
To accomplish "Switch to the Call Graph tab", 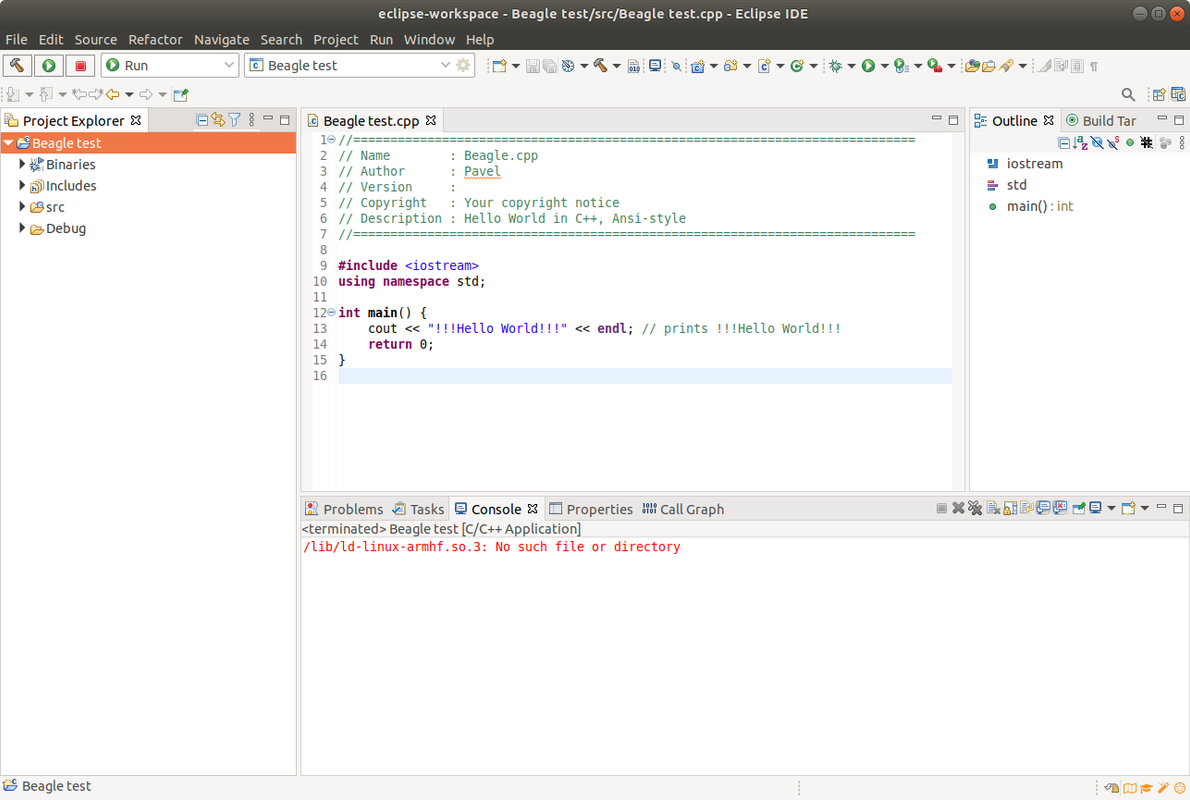I will click(683, 509).
